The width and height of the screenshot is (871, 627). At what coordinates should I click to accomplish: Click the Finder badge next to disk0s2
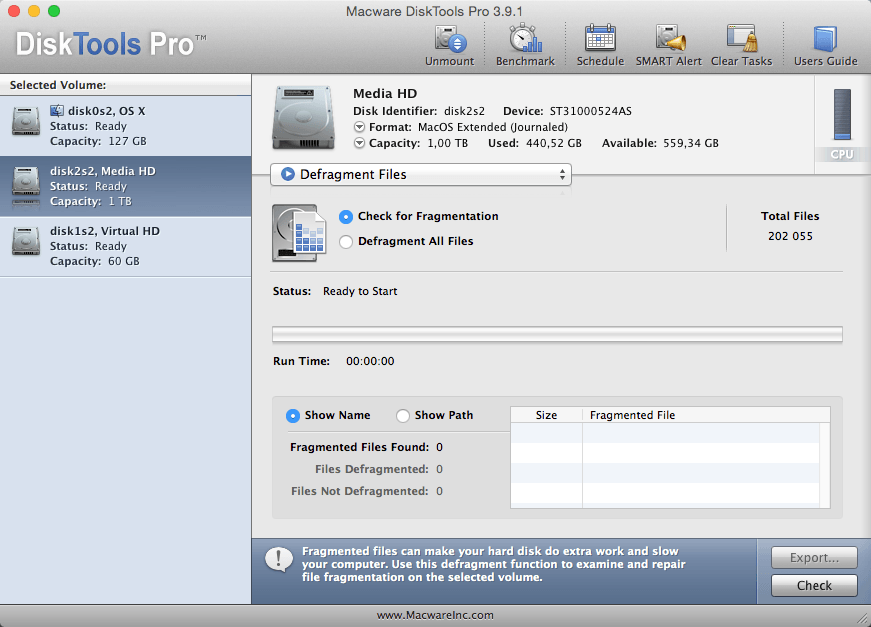click(x=57, y=111)
